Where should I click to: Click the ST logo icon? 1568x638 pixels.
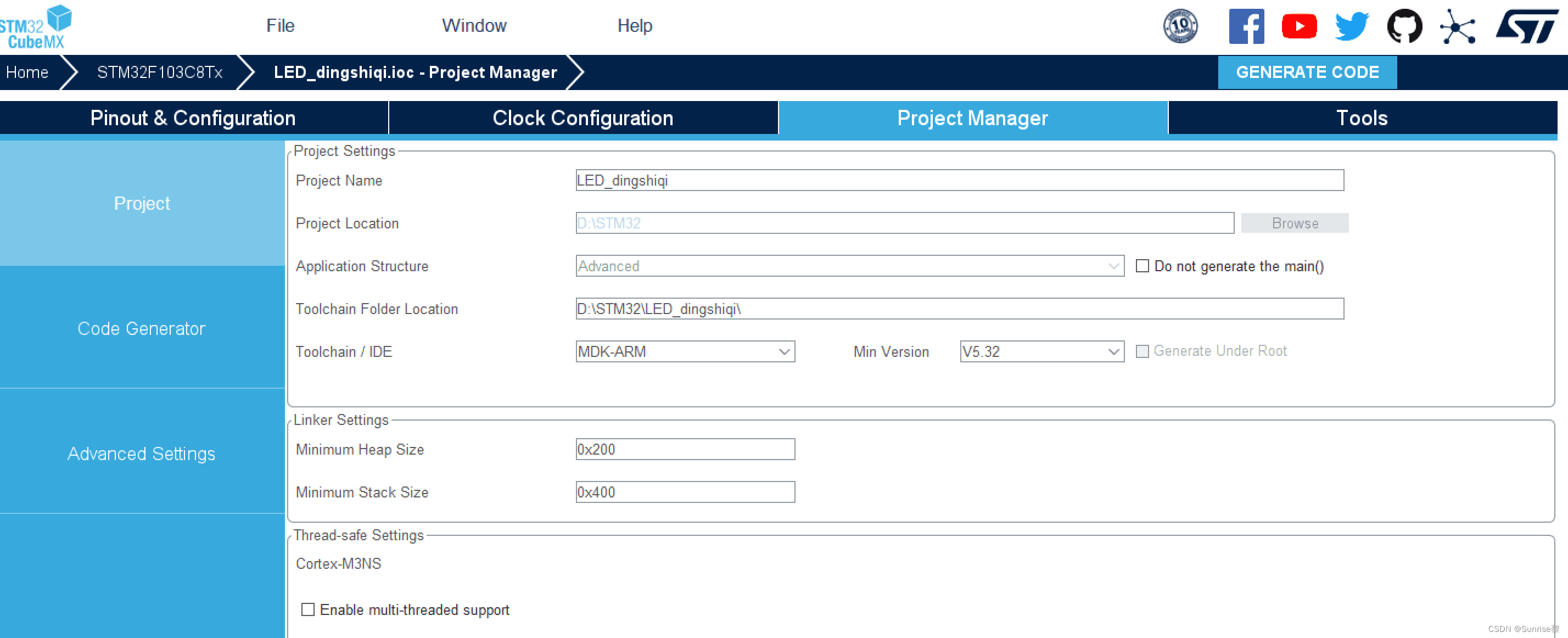pos(1526,26)
